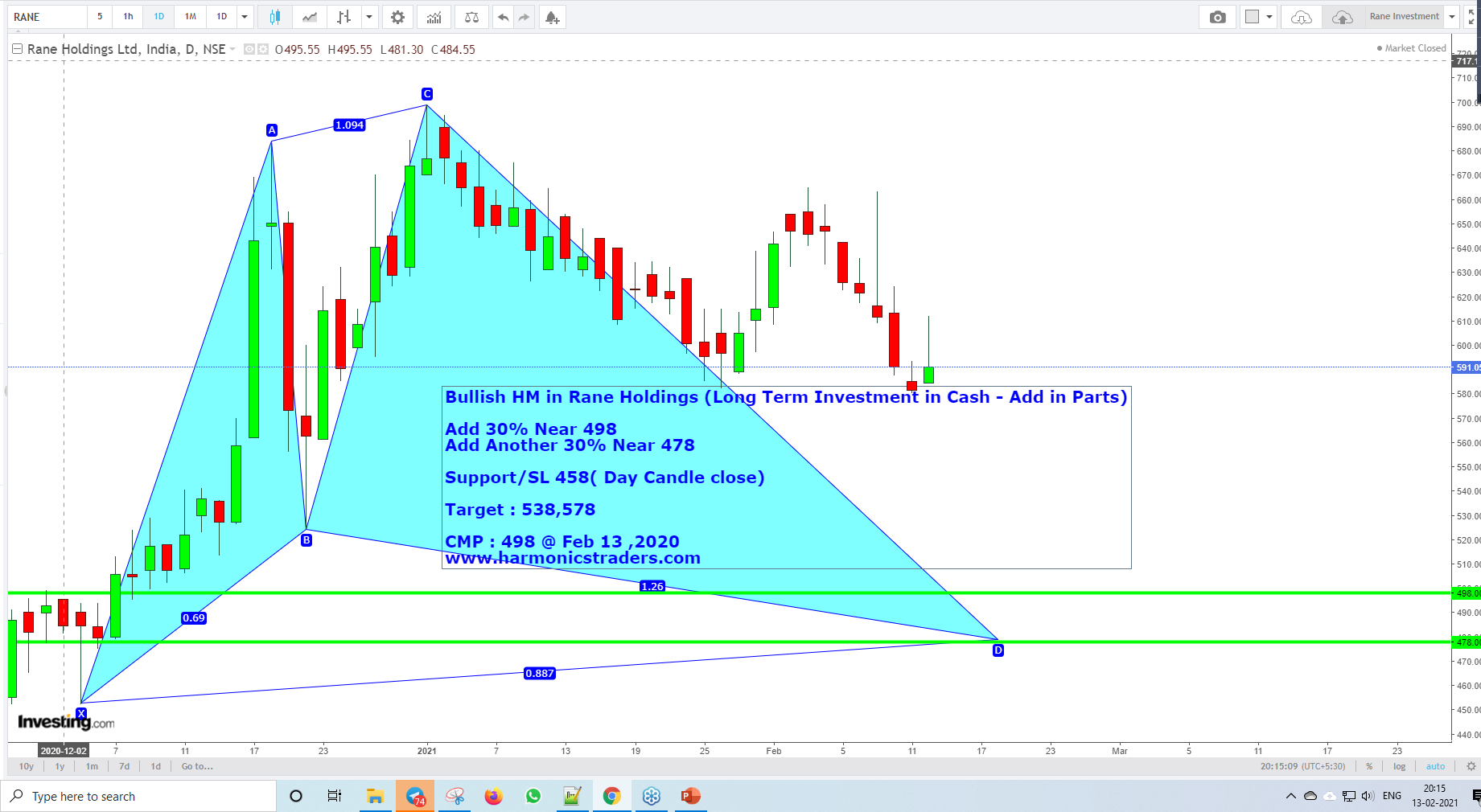Open chart axis settings gear bottom-right
The image size is (1481, 812).
[x=1471, y=766]
